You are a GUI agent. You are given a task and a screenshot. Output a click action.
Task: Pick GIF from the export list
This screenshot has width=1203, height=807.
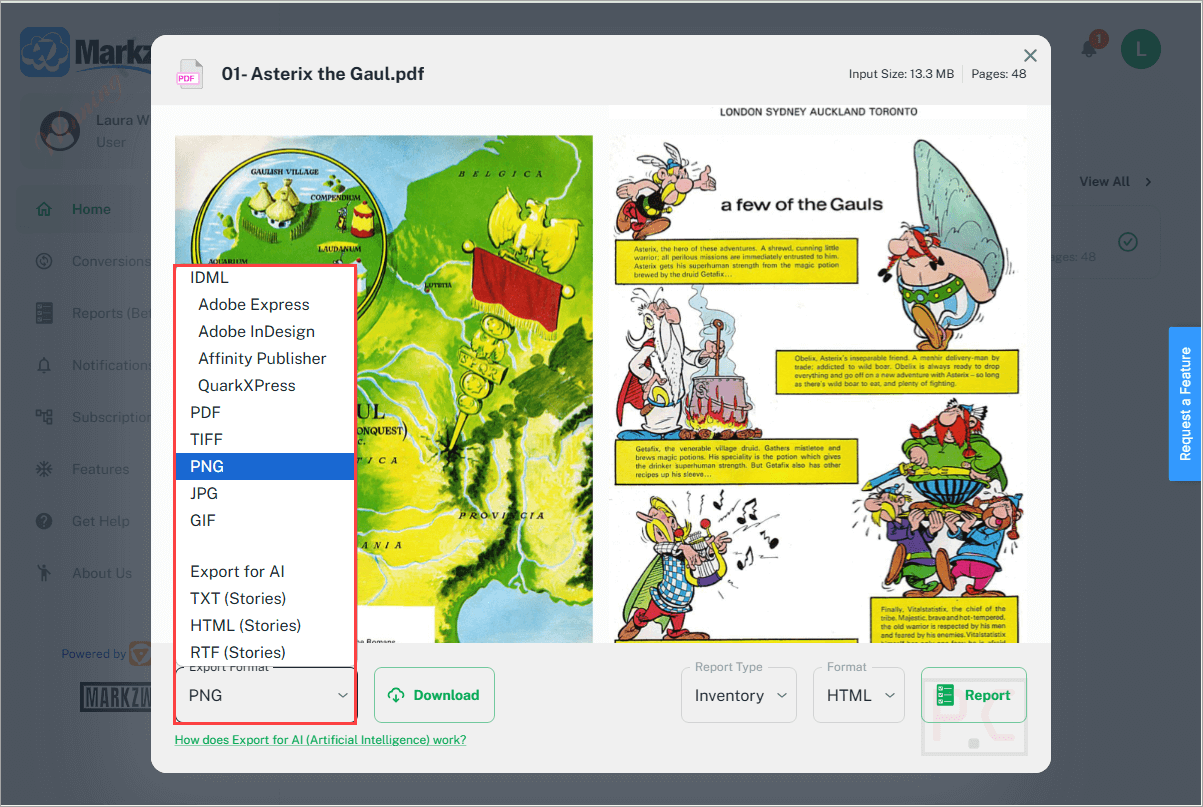tap(265, 520)
